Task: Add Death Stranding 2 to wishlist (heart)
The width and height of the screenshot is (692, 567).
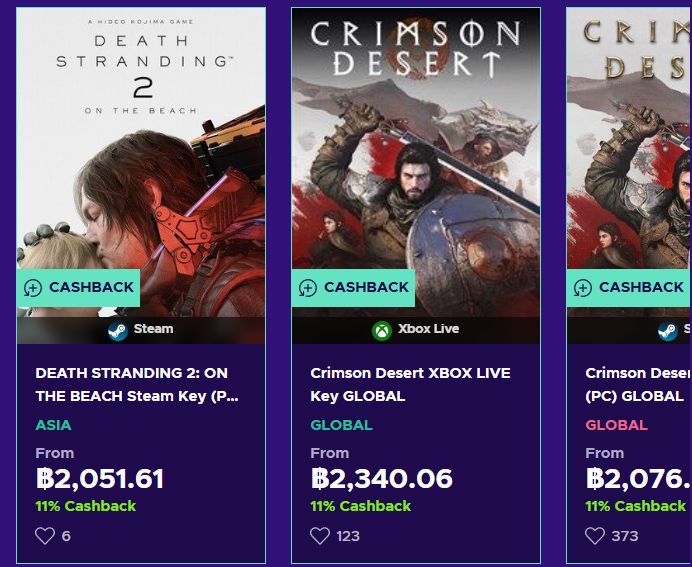Action: [x=45, y=536]
